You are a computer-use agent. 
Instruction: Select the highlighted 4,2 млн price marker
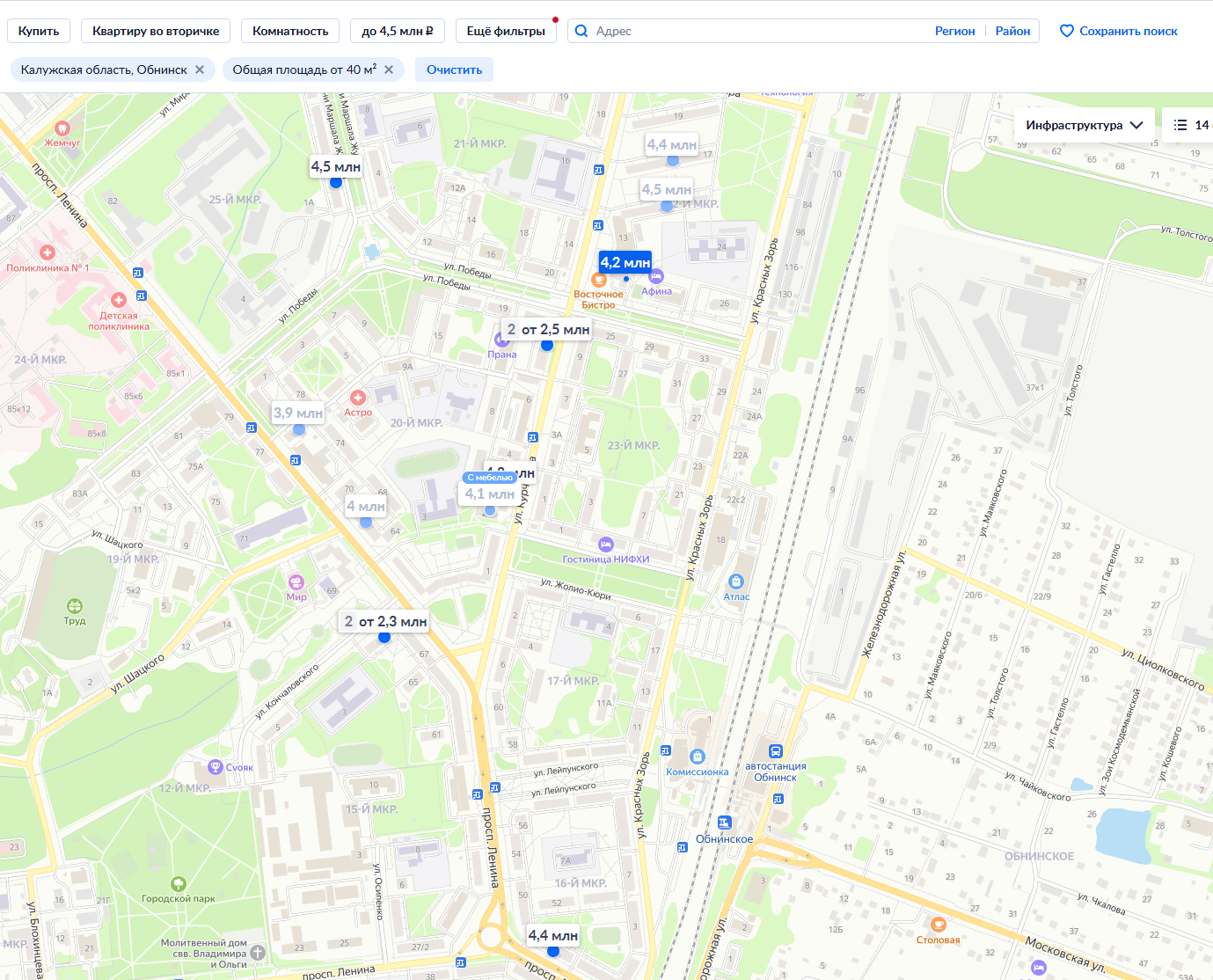[625, 262]
